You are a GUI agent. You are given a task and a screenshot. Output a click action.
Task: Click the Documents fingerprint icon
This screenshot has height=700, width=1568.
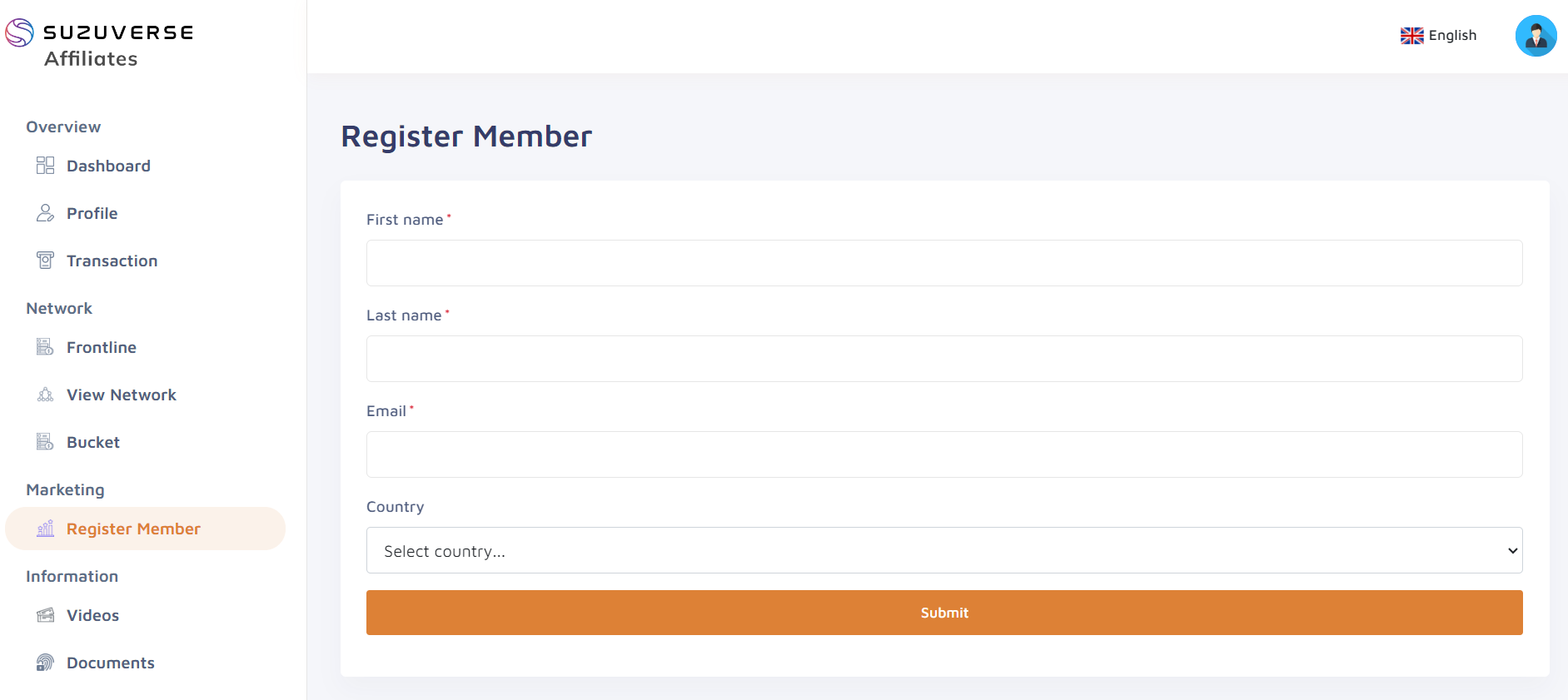(45, 663)
